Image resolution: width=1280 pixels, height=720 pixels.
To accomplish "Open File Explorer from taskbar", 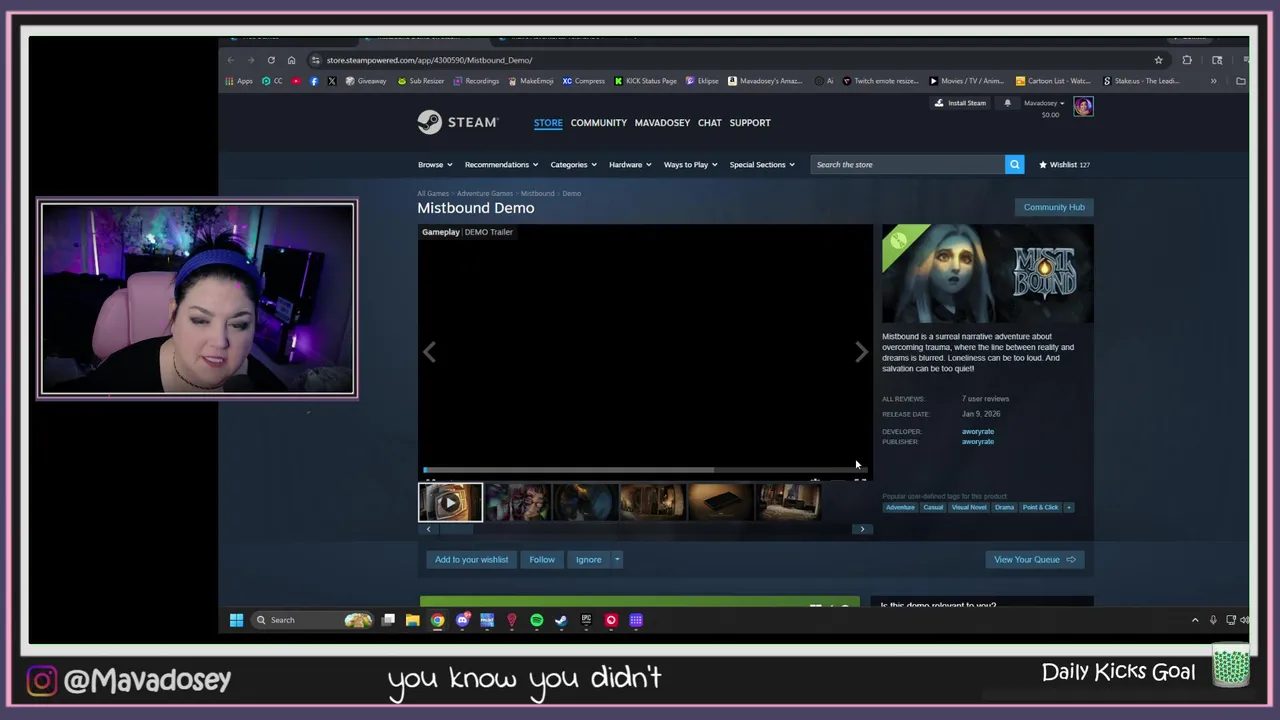I will [412, 620].
